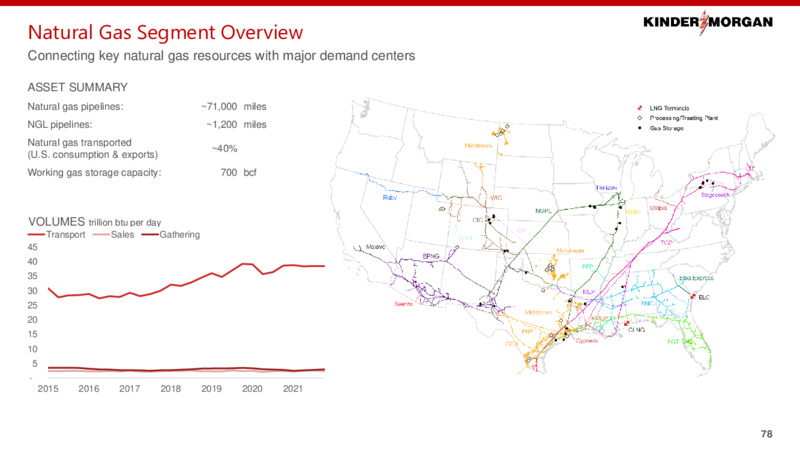800x450 pixels.
Task: Click the 'Utopia' pipeline label on map
Action: pyautogui.click(x=659, y=208)
